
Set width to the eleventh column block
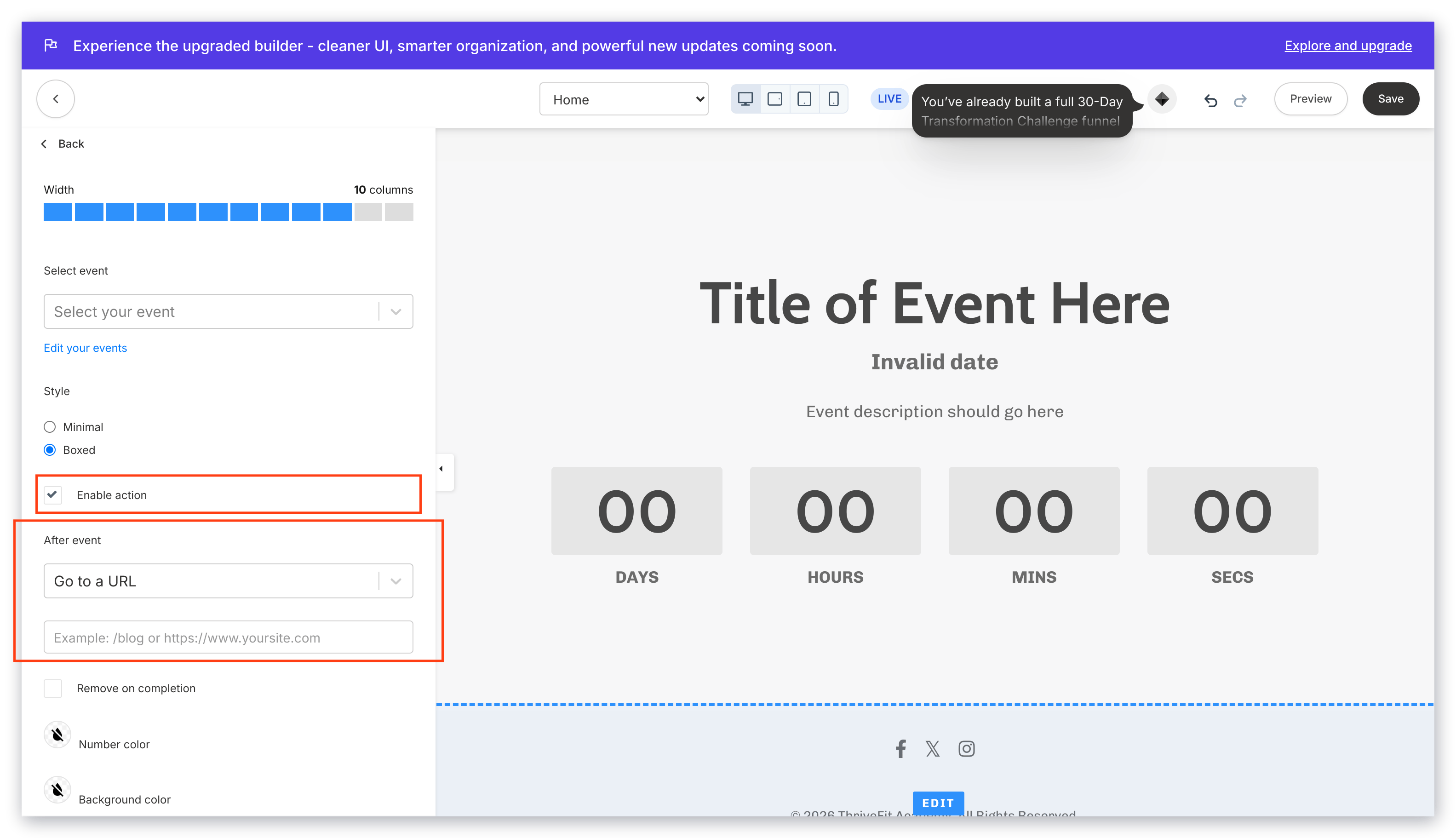point(368,212)
